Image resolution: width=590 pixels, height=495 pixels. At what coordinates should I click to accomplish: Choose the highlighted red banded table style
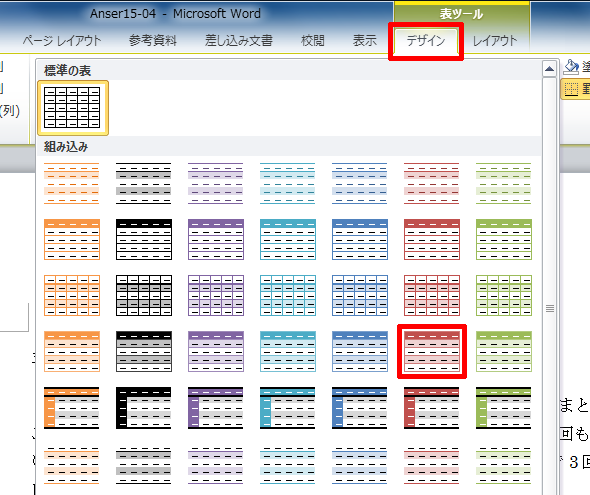click(x=432, y=351)
